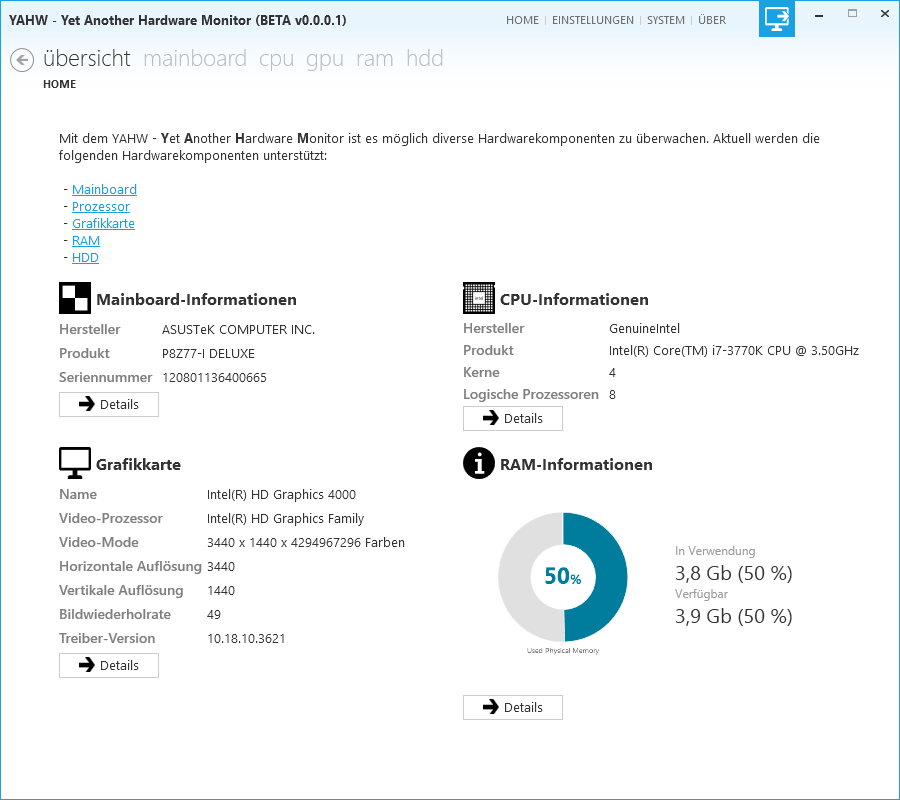Click the Bildwiederholrate value 49
Viewport: 900px width, 800px height.
[x=214, y=615]
